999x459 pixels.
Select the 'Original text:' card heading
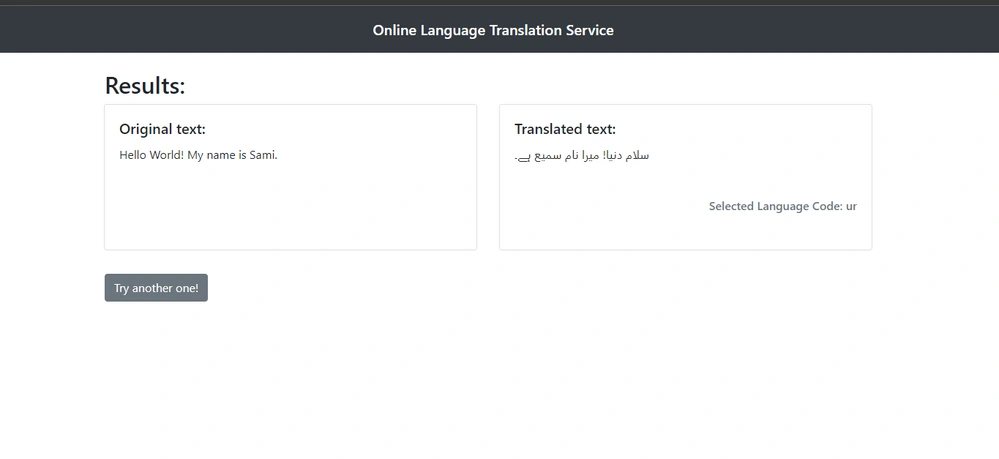162,129
